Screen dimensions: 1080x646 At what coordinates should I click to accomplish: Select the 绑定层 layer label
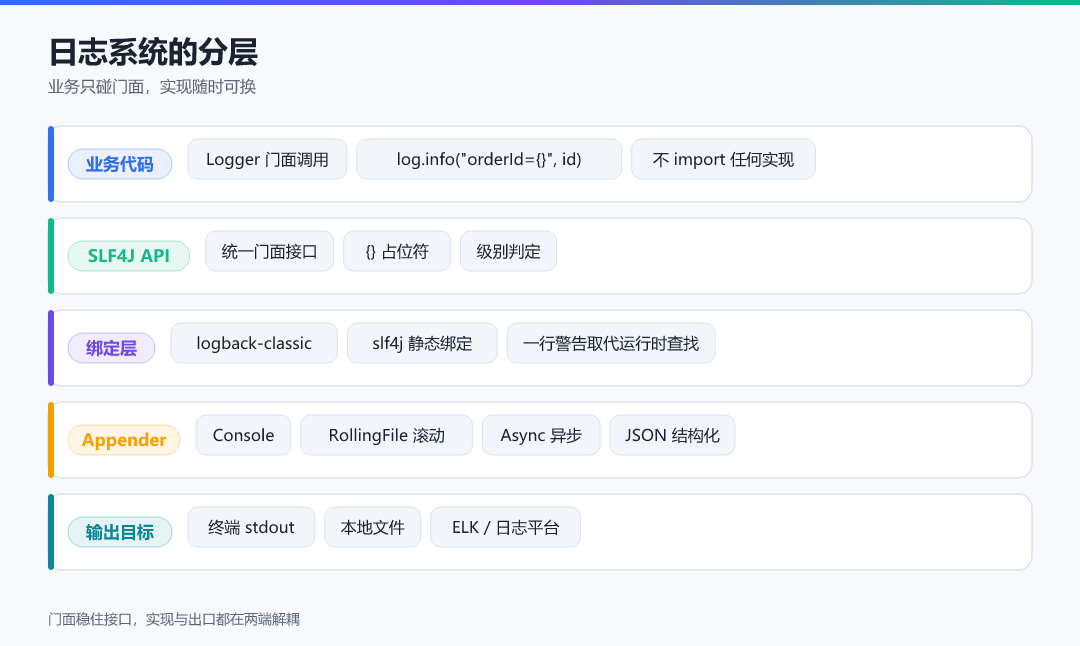(x=112, y=348)
